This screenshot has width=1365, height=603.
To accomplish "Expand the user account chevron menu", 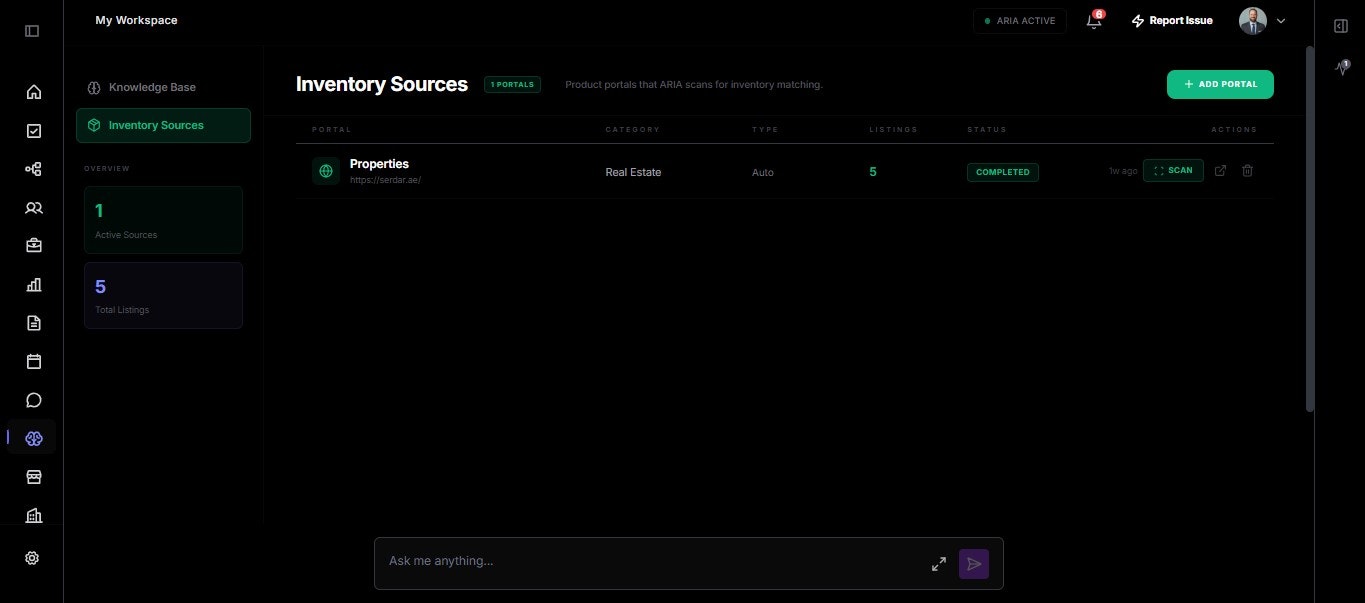I will (1279, 20).
